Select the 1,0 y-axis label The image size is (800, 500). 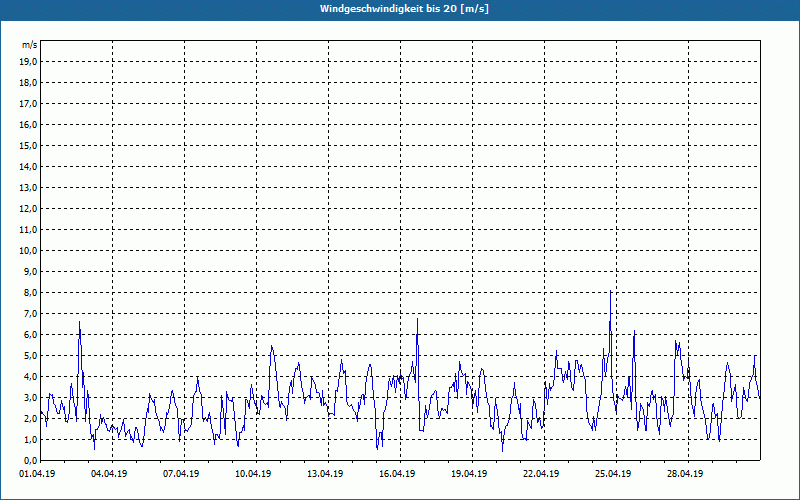(x=30, y=439)
